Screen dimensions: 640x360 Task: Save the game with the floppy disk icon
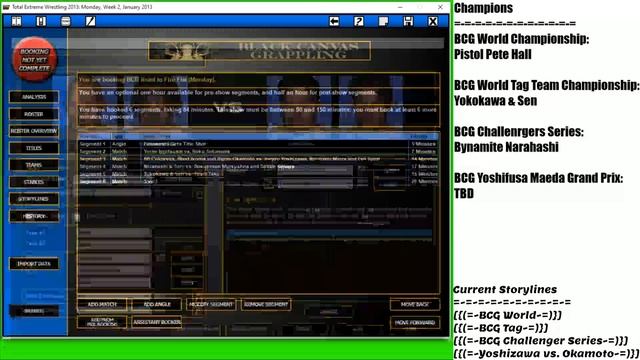[x=408, y=21]
